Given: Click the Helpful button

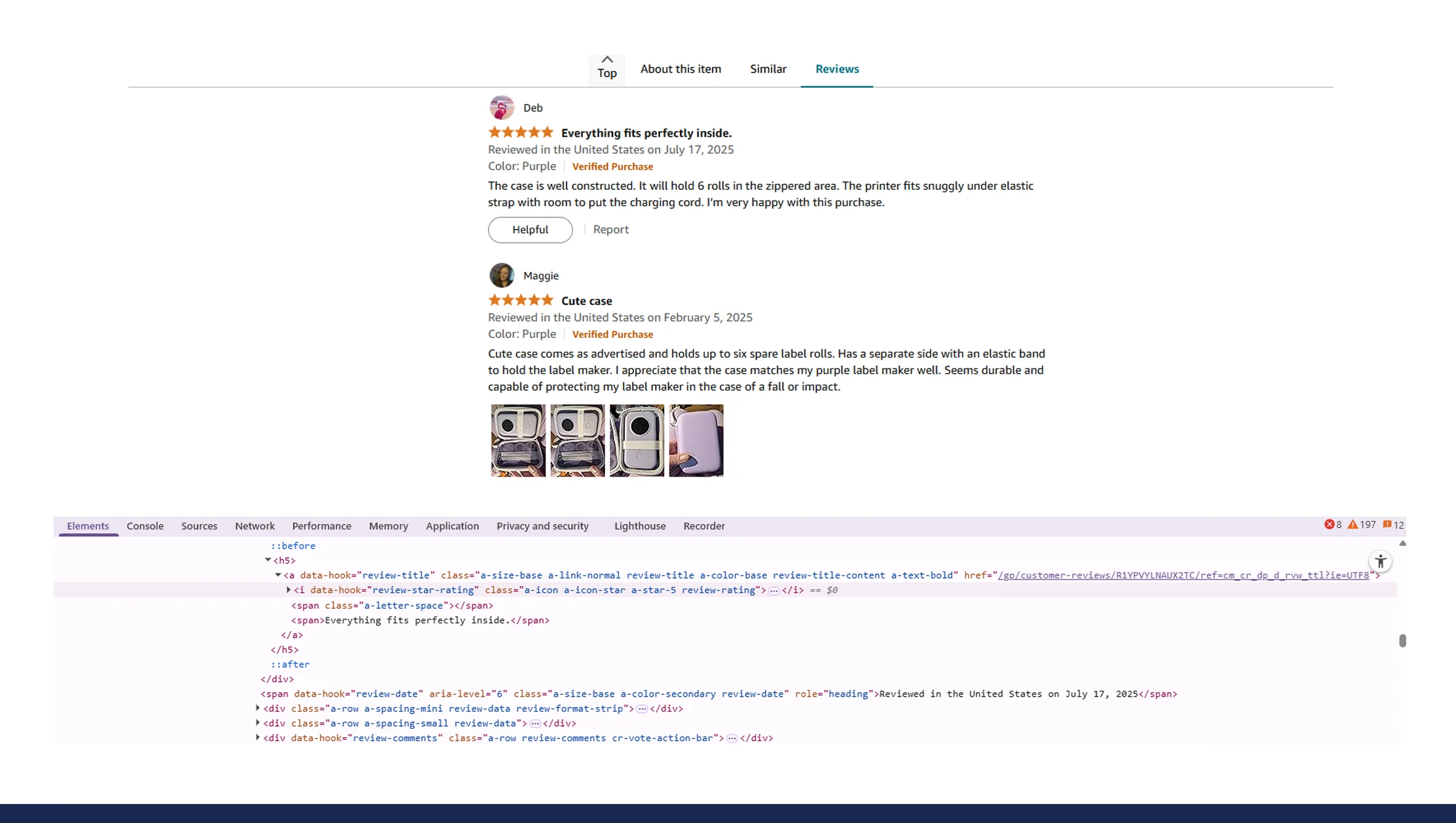Looking at the screenshot, I should (530, 230).
